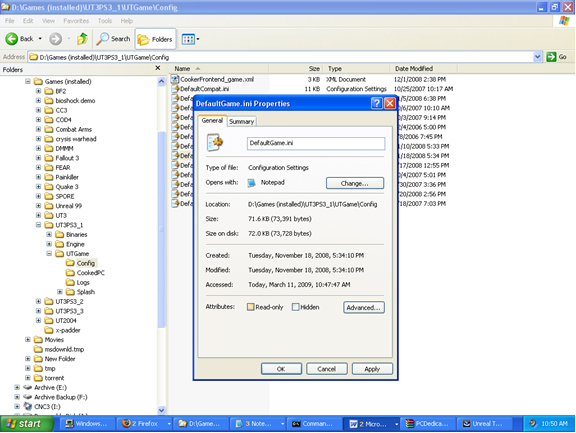Open the Help menu
This screenshot has width=576, height=433.
(x=127, y=21)
